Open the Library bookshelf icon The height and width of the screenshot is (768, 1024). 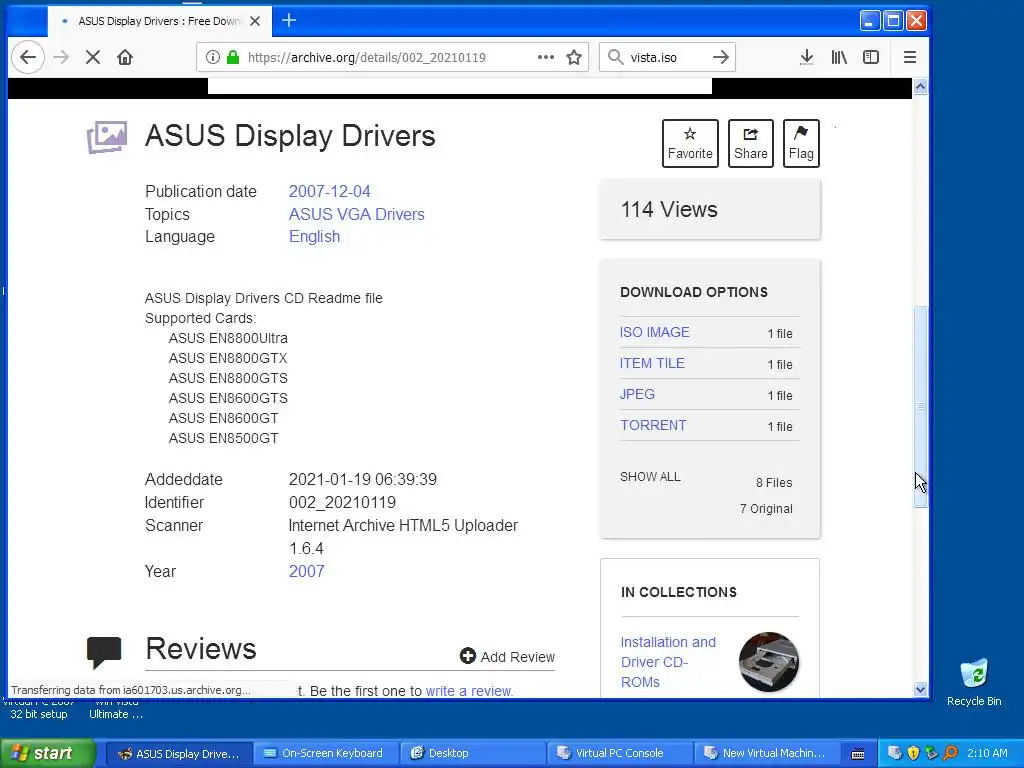[839, 57]
